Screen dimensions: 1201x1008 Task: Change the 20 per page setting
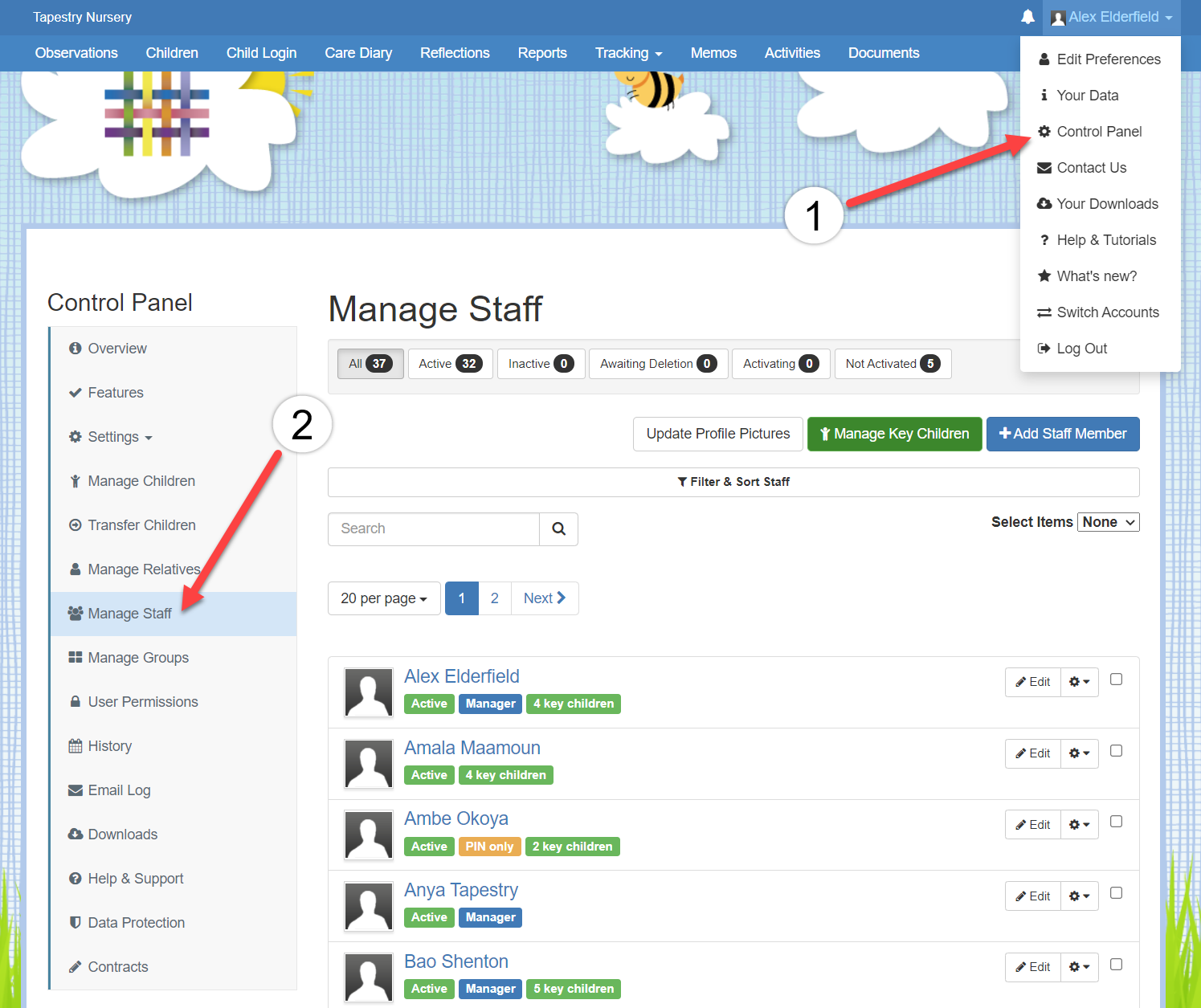[x=384, y=598]
